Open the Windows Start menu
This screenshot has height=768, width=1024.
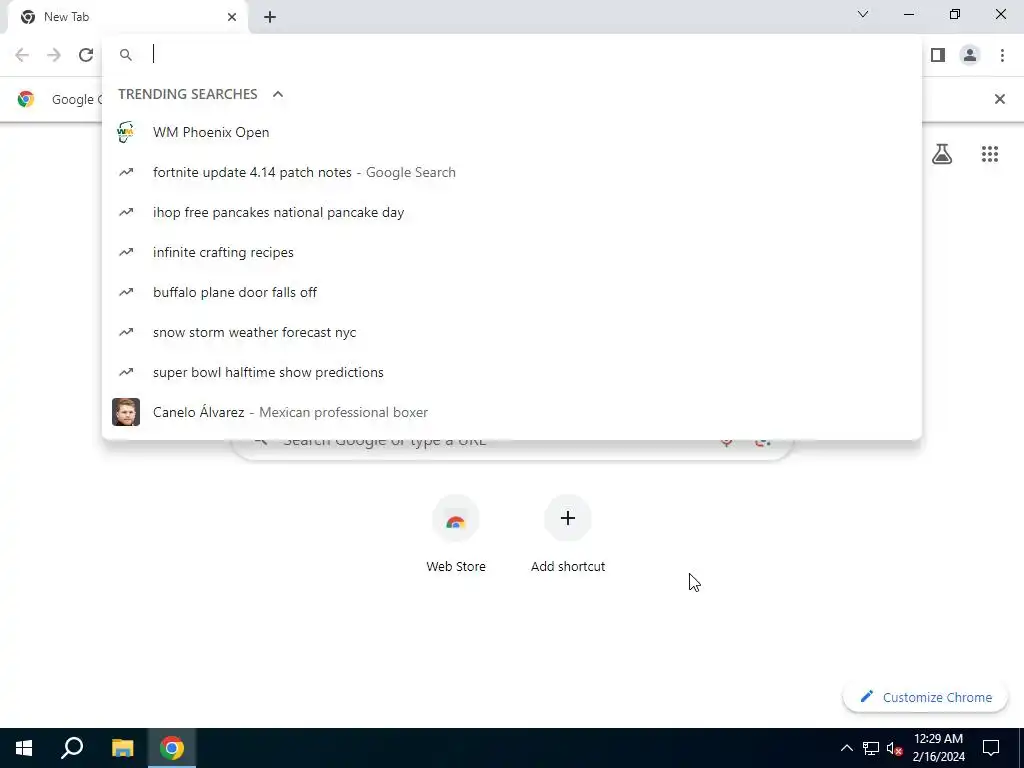pyautogui.click(x=24, y=748)
